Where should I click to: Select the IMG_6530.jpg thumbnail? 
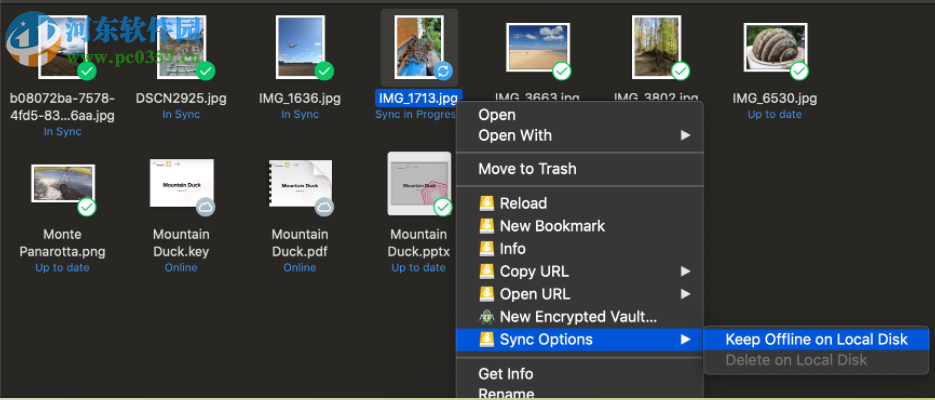tap(775, 47)
